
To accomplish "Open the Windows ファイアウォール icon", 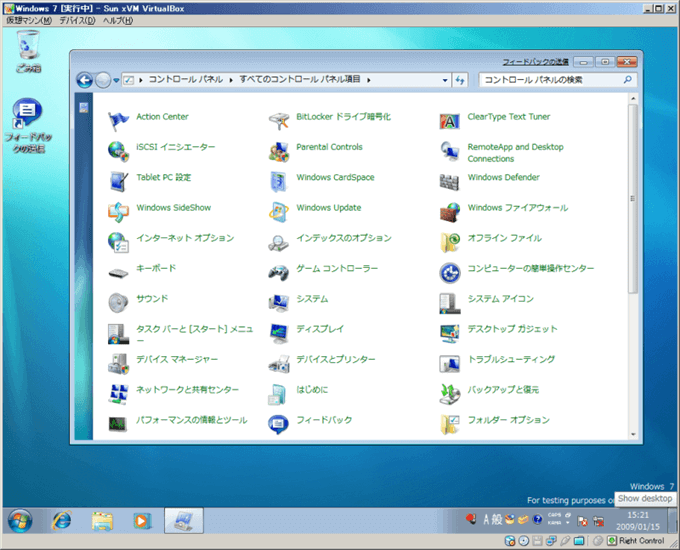I will (450, 211).
